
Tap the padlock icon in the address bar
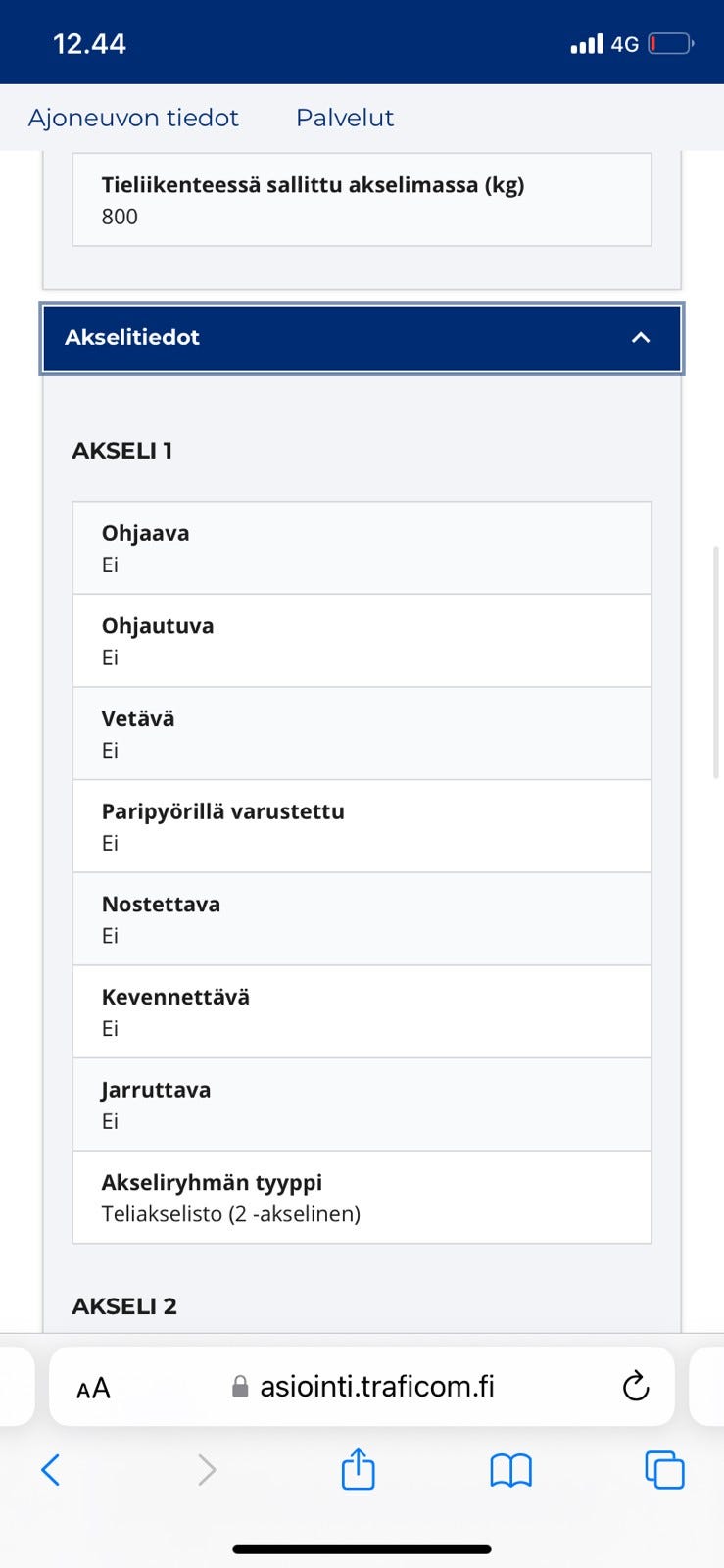coord(238,1386)
